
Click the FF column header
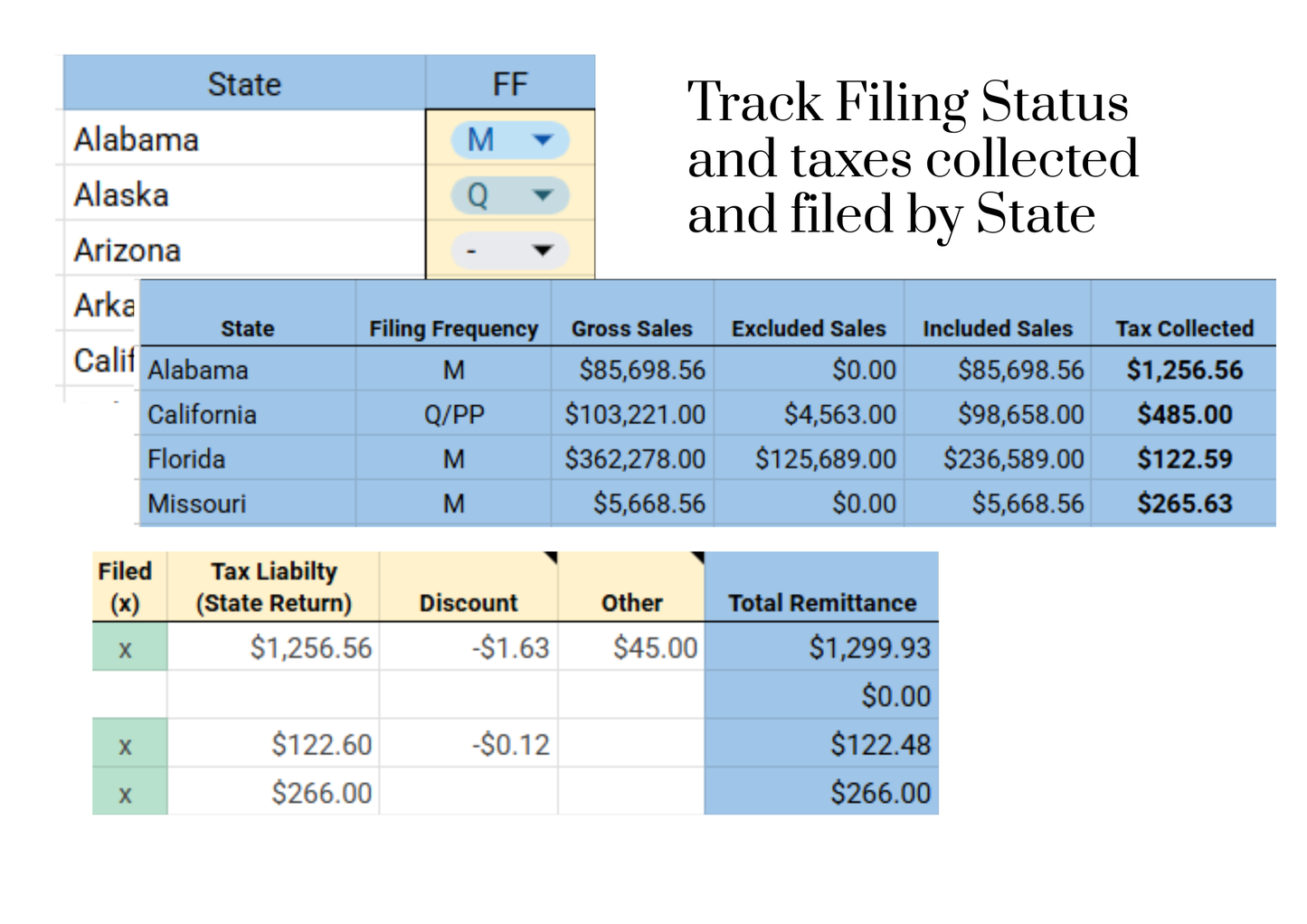[510, 84]
